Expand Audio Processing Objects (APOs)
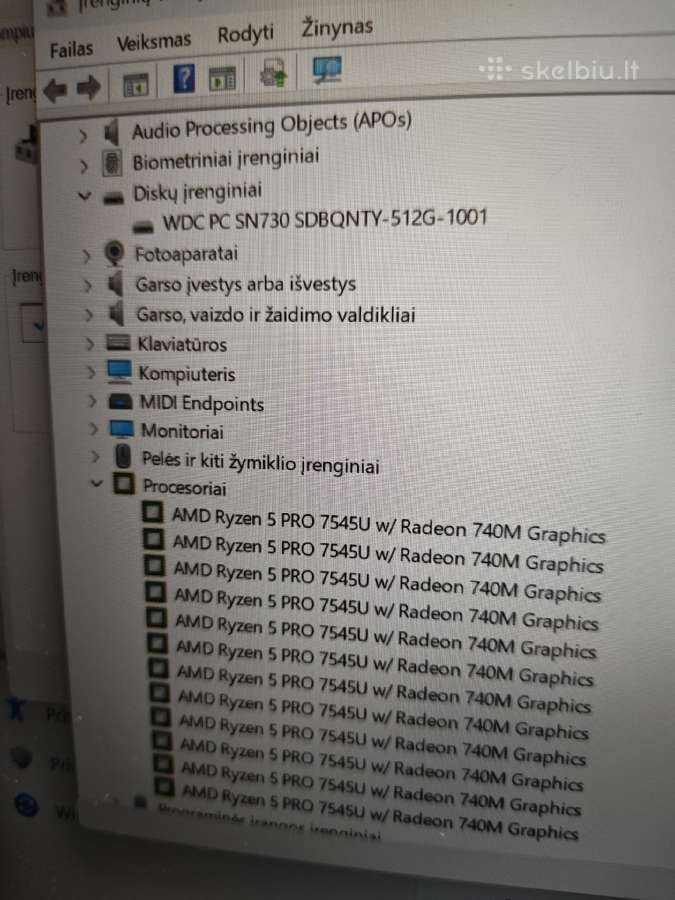675x900 pixels. coord(83,136)
